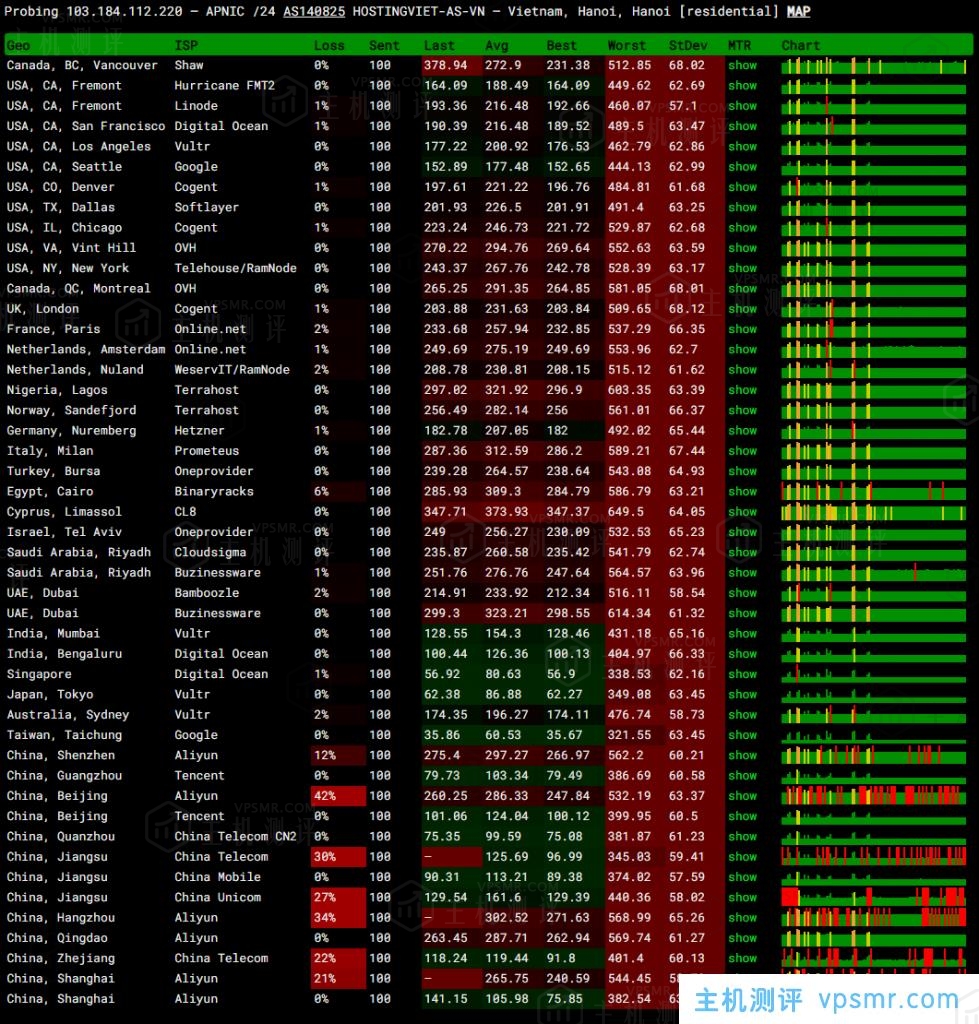Image resolution: width=979 pixels, height=1024 pixels.
Task: Click the 27% loss cell for China Unicom
Action: click(x=338, y=897)
